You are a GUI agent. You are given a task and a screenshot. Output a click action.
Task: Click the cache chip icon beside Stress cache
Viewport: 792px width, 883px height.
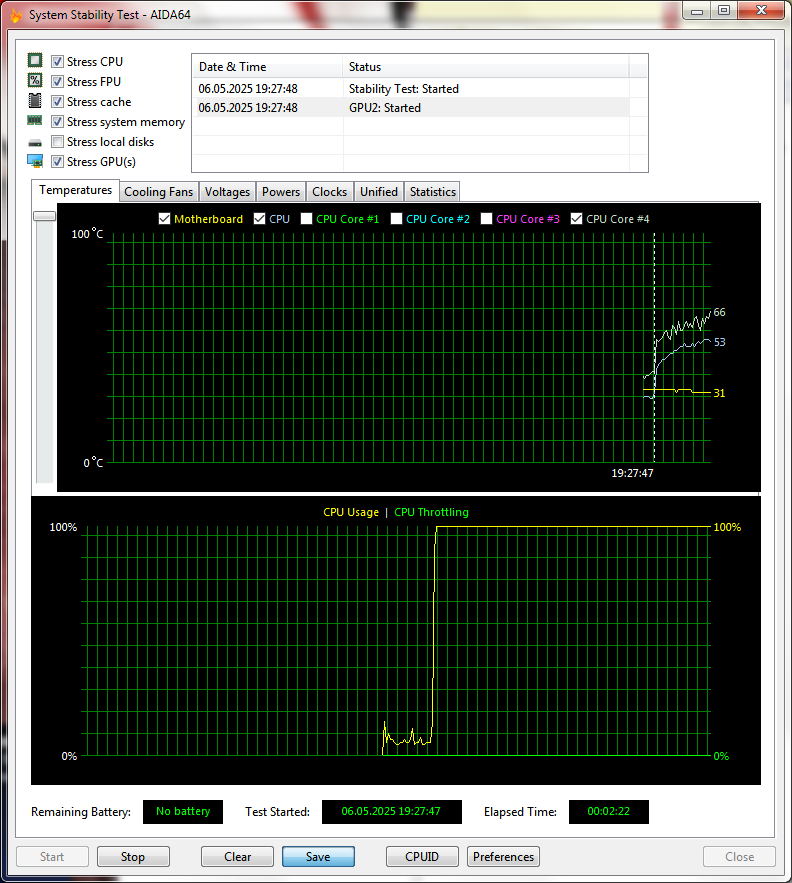(x=35, y=101)
